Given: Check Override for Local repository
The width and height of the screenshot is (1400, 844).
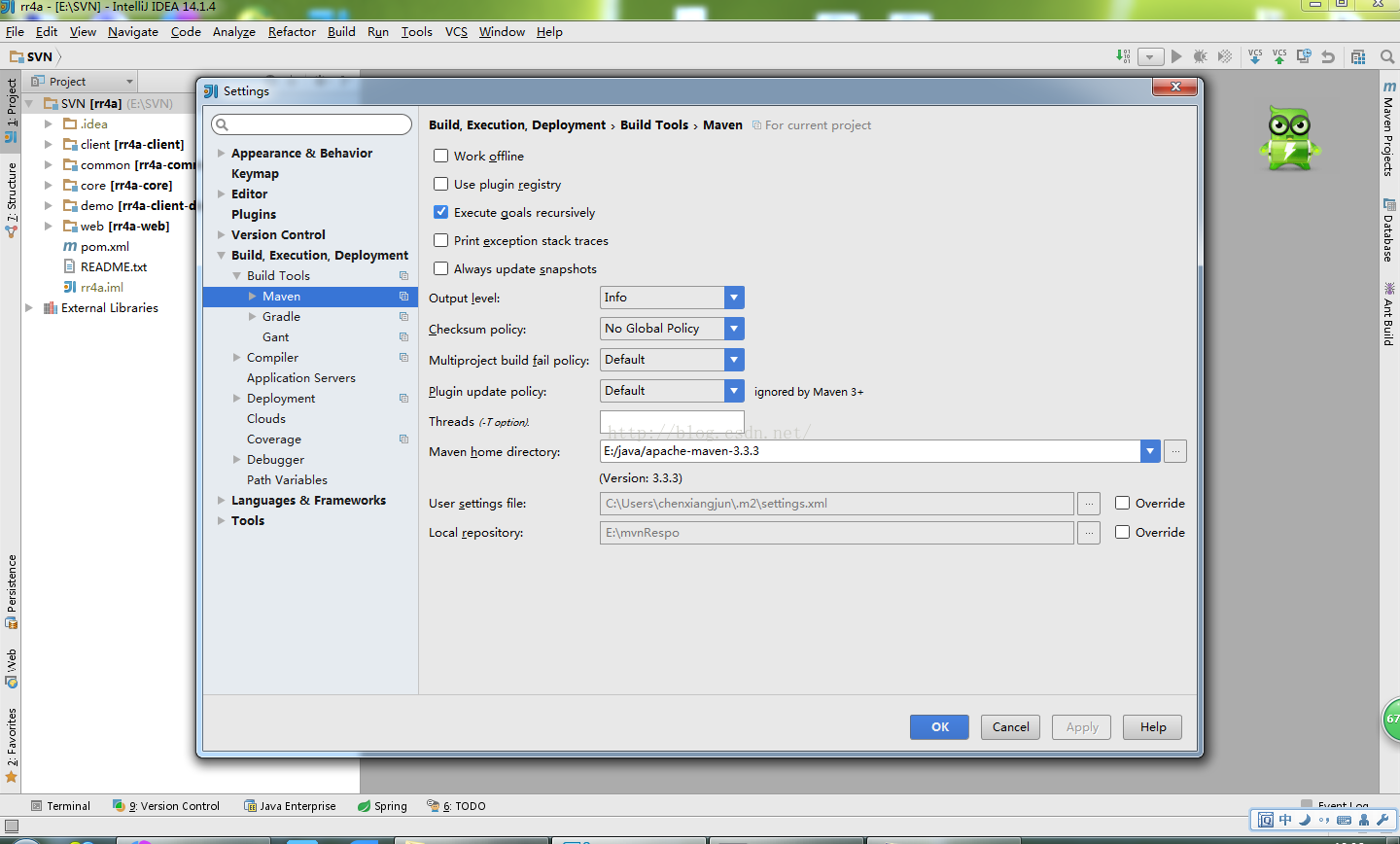Looking at the screenshot, I should [x=1122, y=532].
